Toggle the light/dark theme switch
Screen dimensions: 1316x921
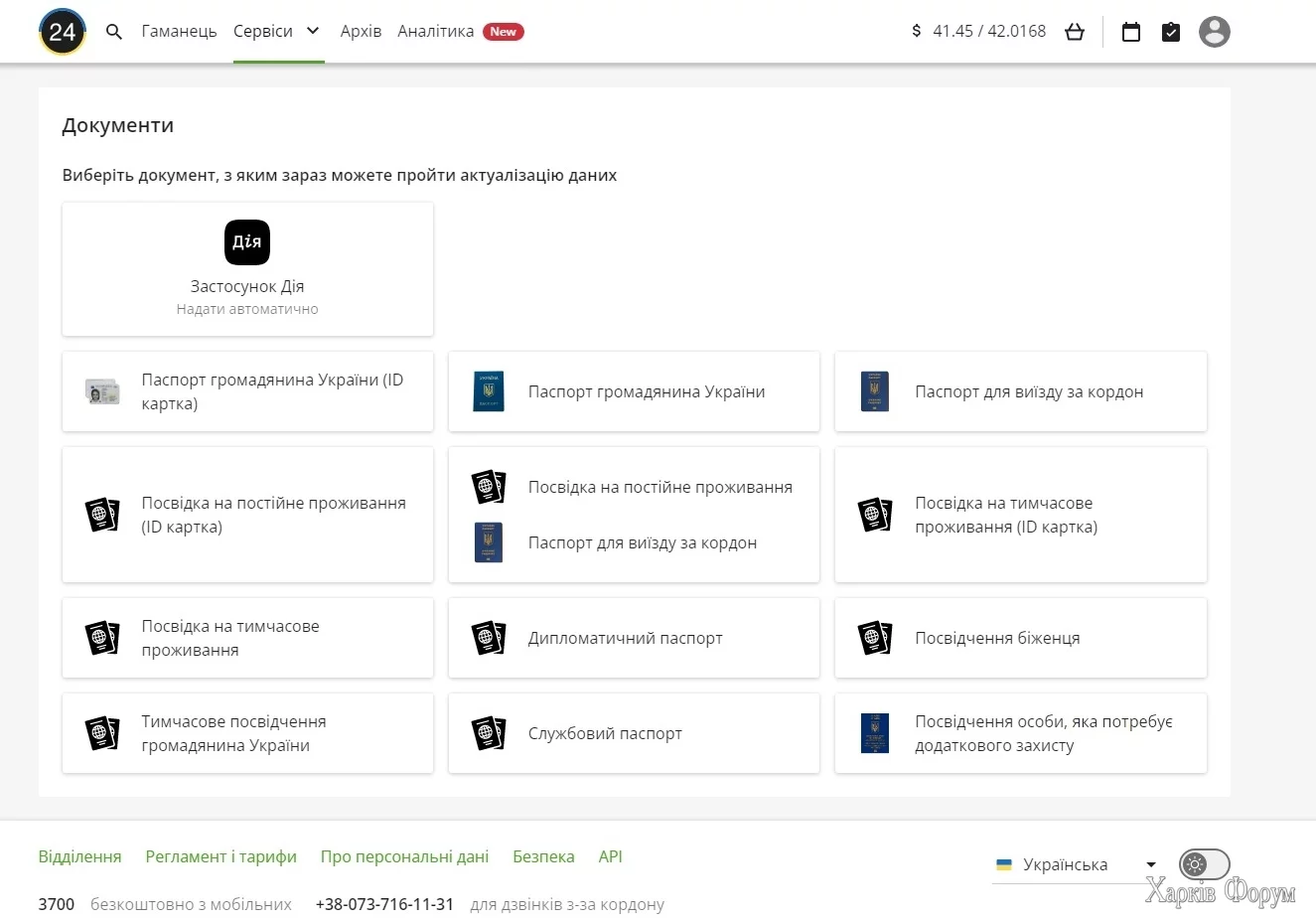tap(1204, 863)
